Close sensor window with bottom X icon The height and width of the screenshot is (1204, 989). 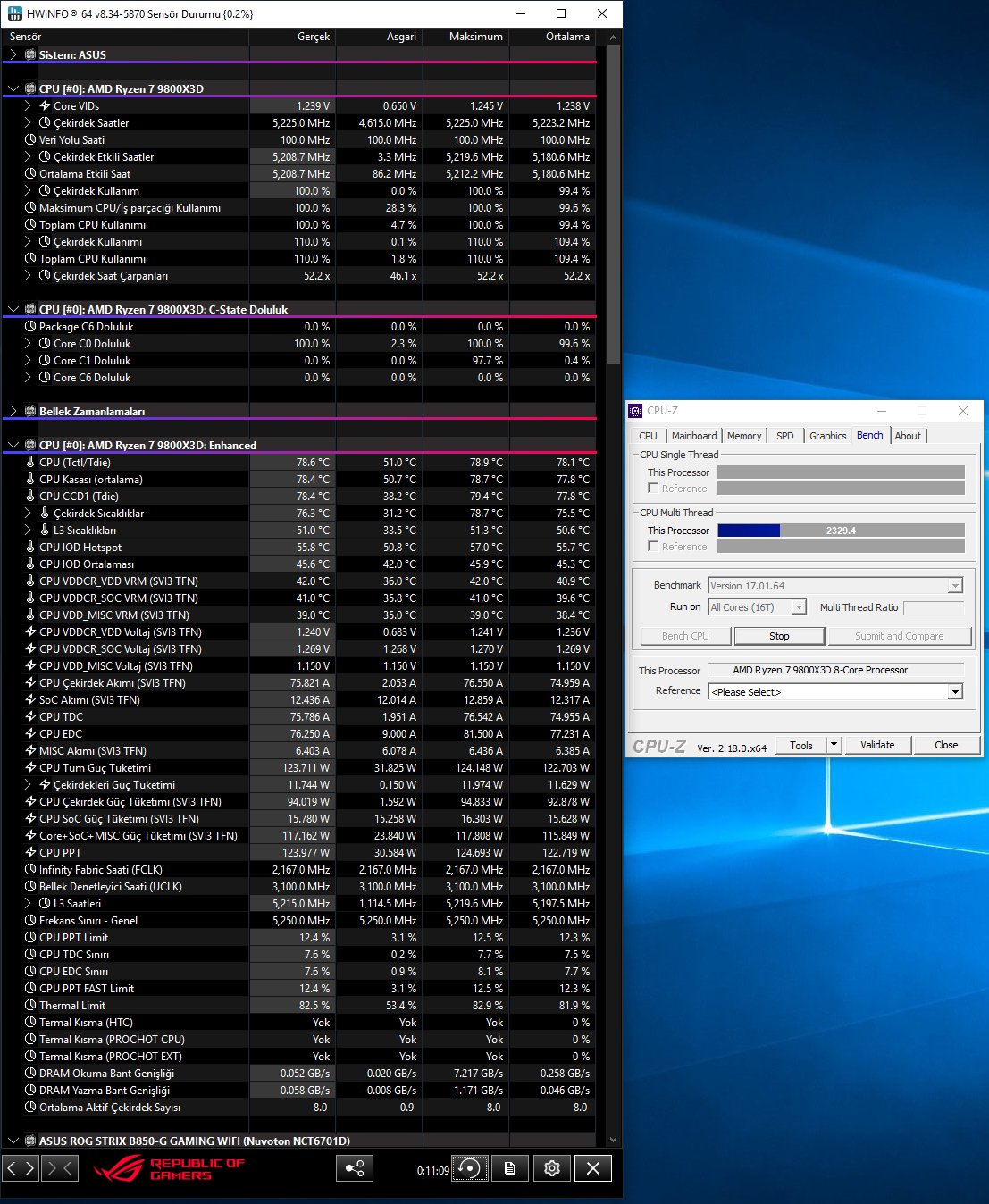tap(593, 1167)
